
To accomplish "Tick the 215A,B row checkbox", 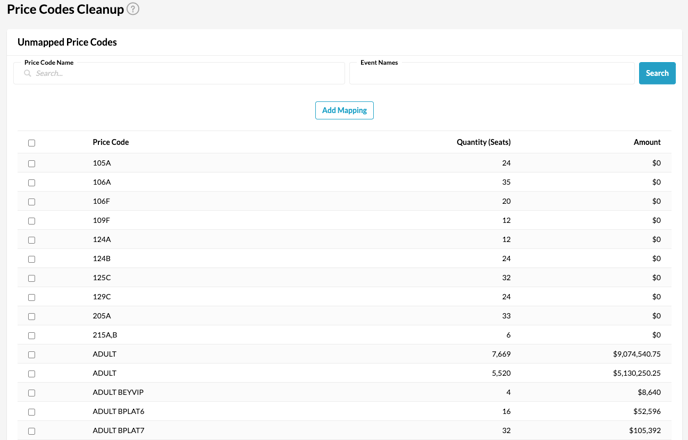I will click(31, 336).
